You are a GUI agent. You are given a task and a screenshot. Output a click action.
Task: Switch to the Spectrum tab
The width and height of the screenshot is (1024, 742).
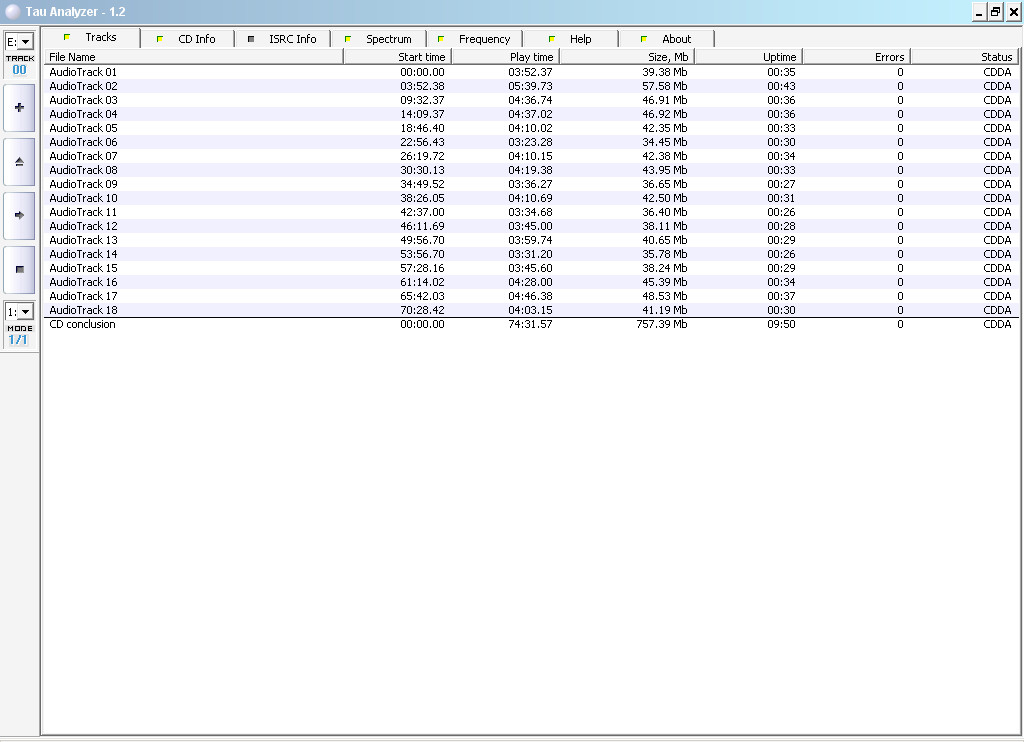(379, 39)
